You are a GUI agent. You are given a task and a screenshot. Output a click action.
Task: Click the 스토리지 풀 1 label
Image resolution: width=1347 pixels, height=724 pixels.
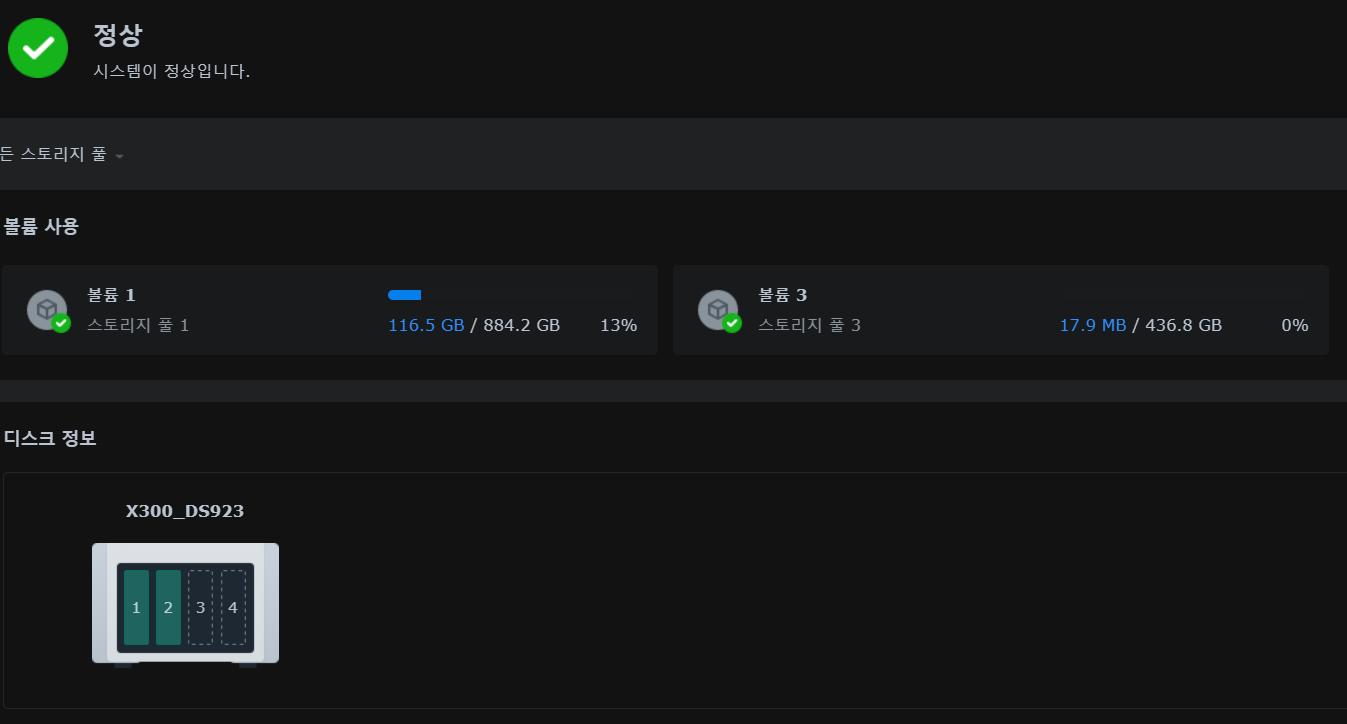point(138,325)
